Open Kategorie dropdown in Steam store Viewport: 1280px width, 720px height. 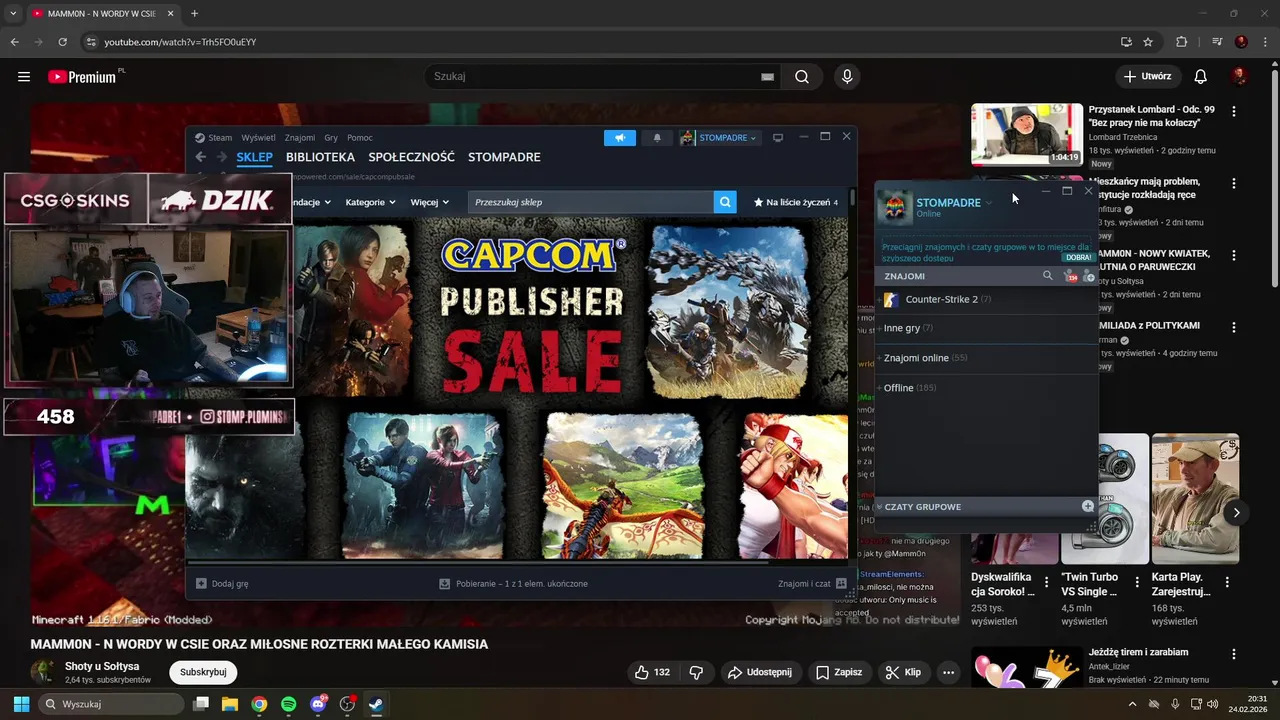click(370, 202)
